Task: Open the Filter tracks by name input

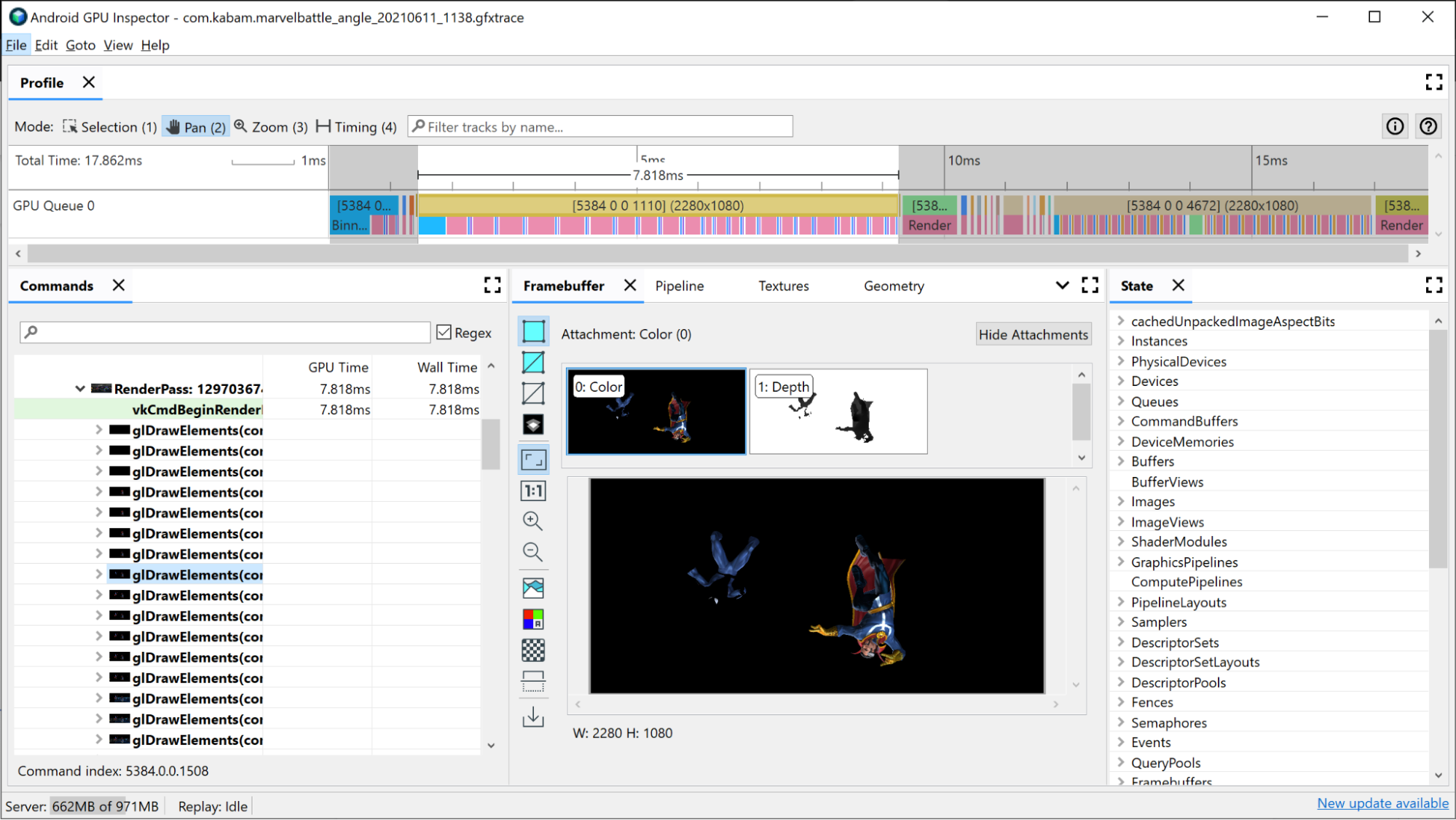Action: click(600, 126)
